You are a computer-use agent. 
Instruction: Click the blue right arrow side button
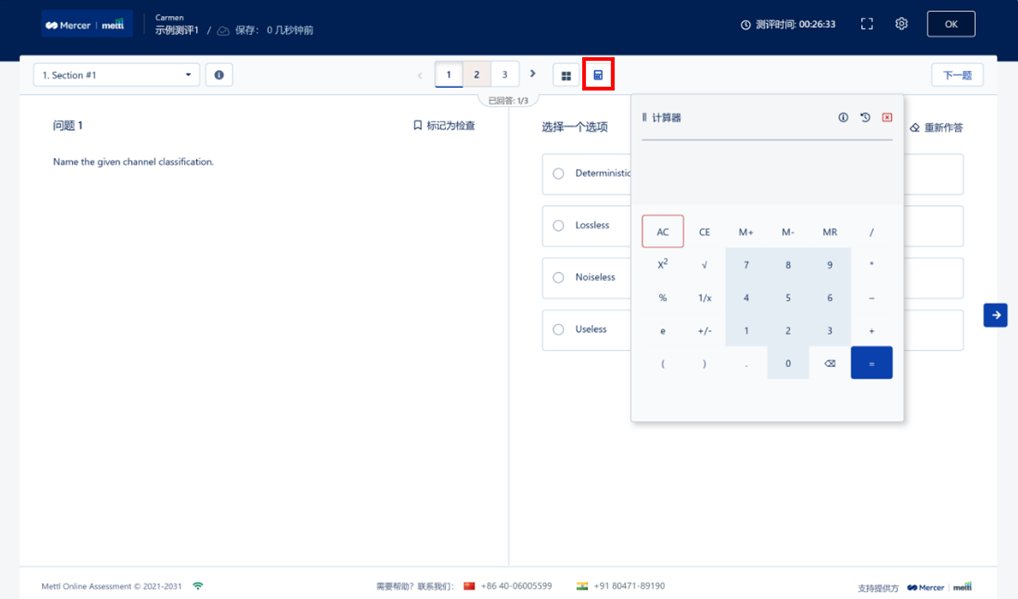pyautogui.click(x=995, y=315)
